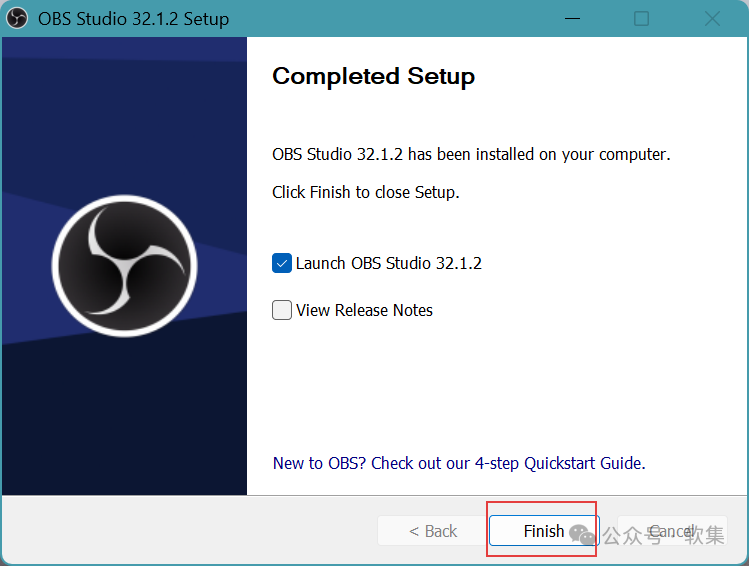Enable View Release Notes checkbox
This screenshot has width=749, height=566.
point(282,310)
